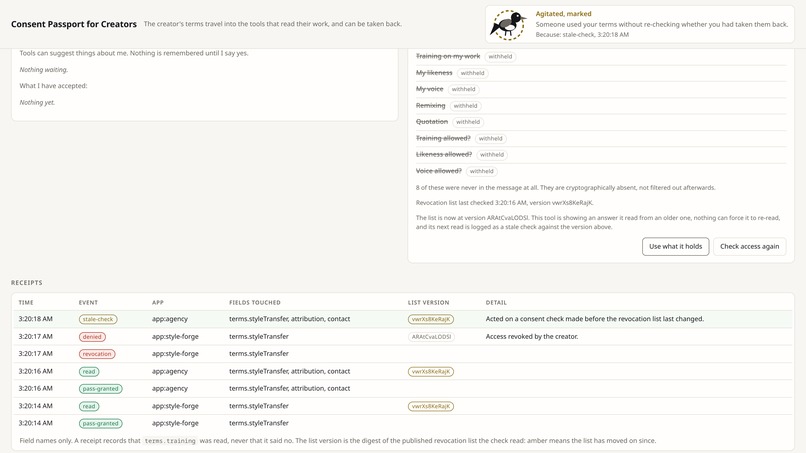Click the 'Check access again' button
The height and width of the screenshot is (453, 806).
click(x=749, y=246)
